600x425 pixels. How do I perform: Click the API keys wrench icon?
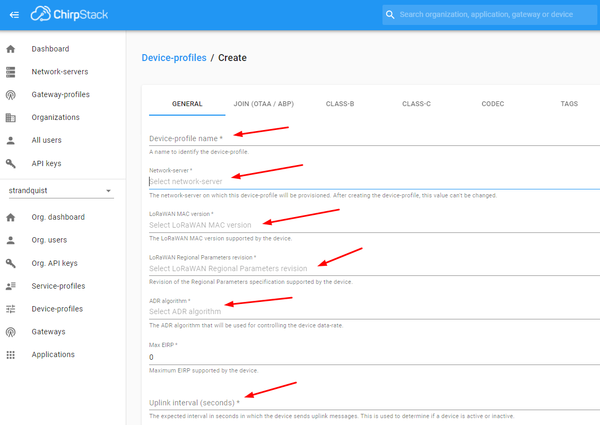pos(11,163)
